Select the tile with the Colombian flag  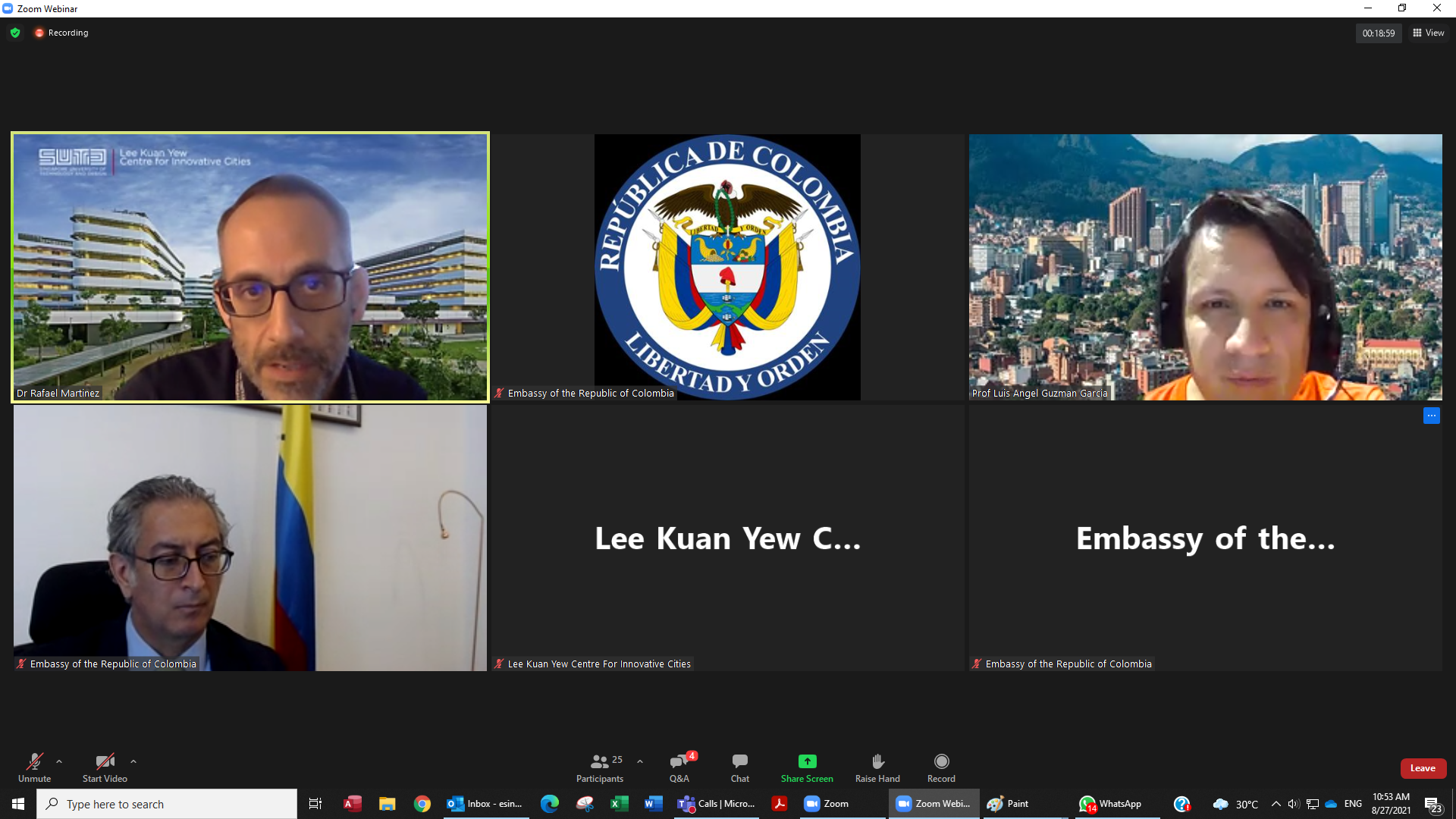point(250,538)
